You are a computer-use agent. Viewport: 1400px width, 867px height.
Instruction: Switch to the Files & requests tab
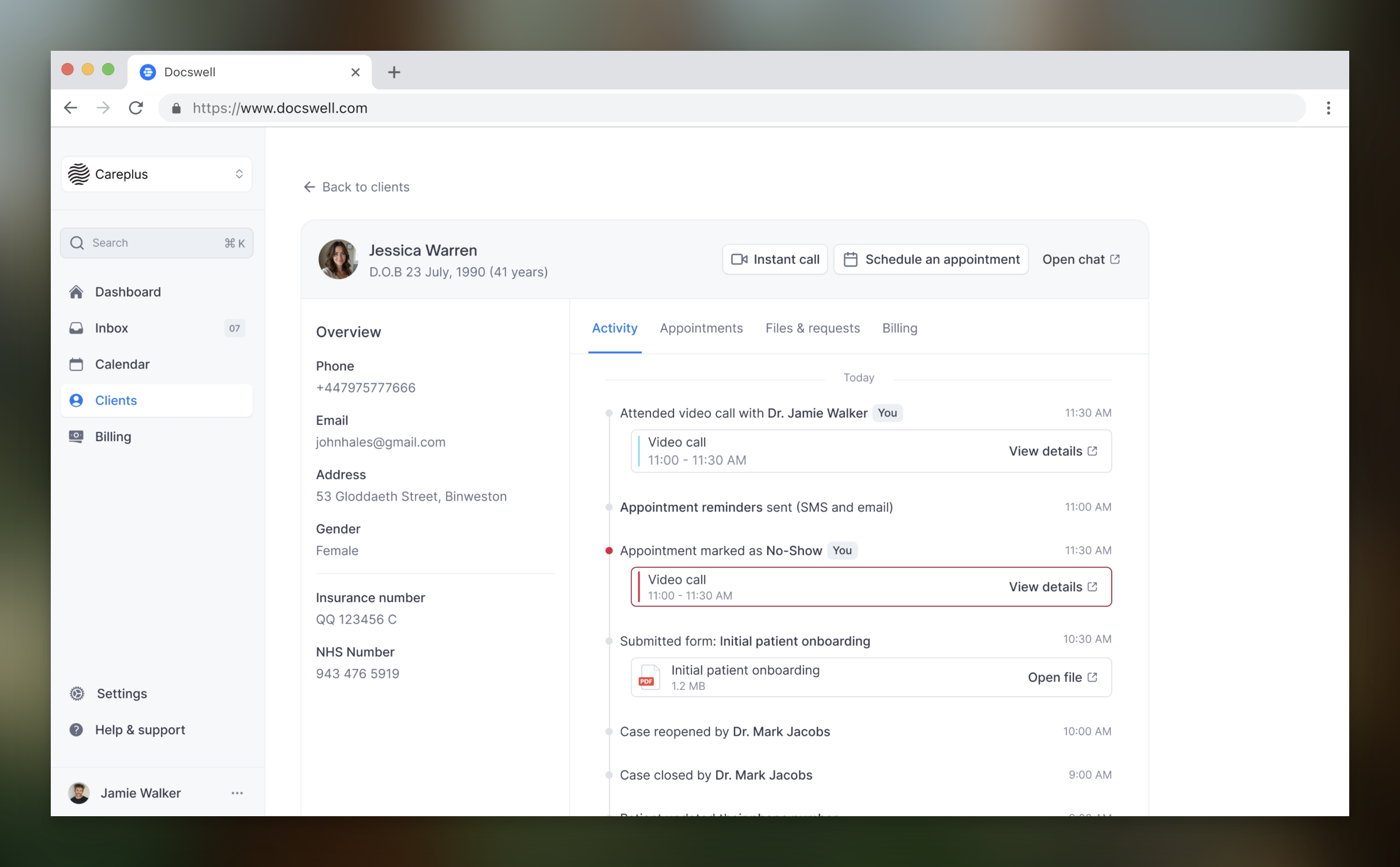click(813, 328)
